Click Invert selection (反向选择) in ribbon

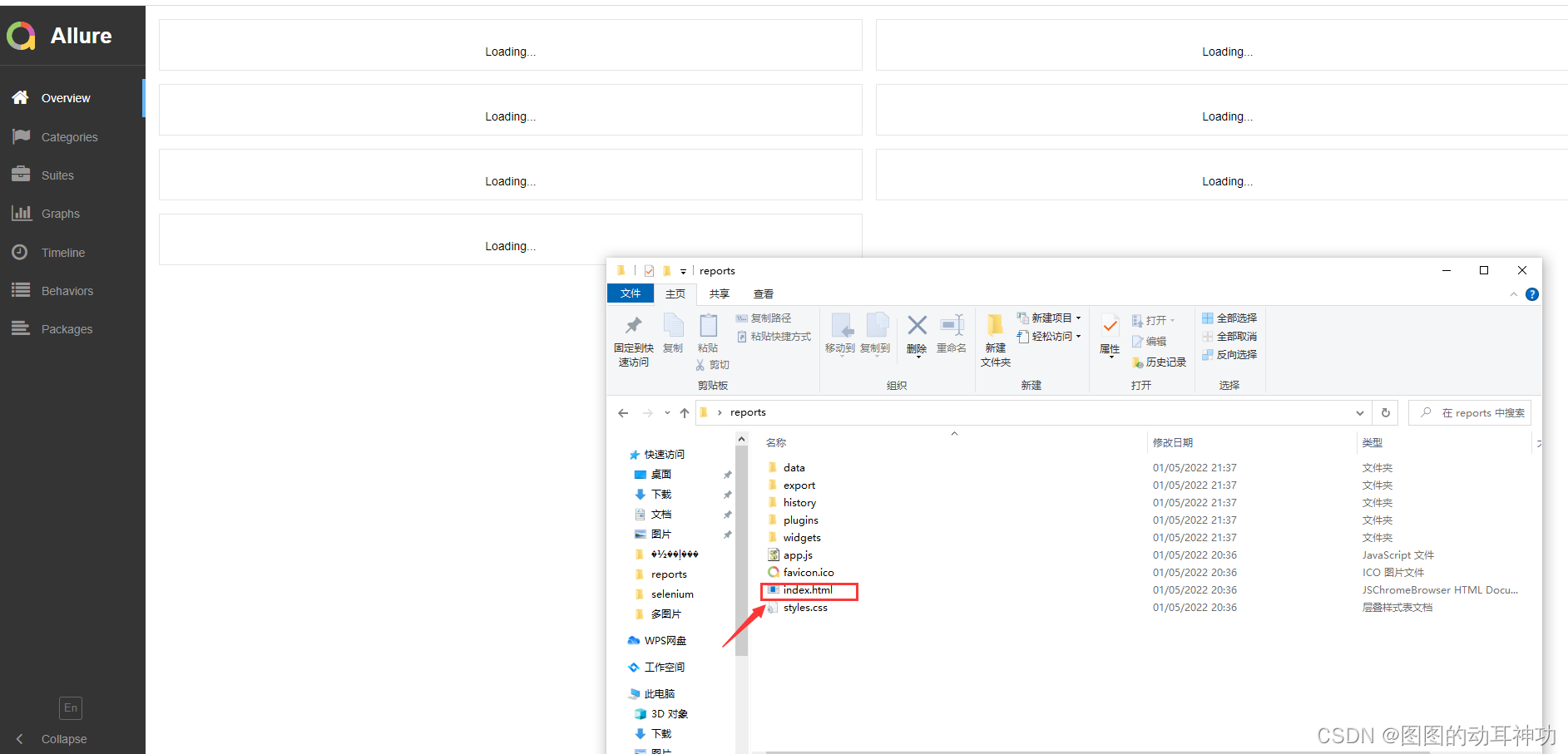point(1229,355)
